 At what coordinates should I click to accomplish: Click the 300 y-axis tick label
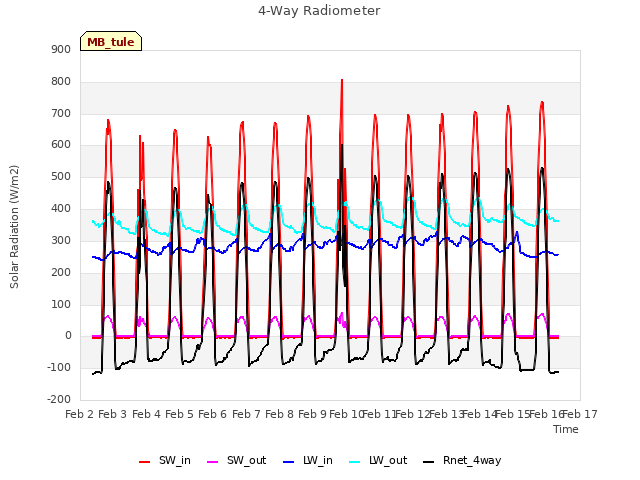pos(61,240)
